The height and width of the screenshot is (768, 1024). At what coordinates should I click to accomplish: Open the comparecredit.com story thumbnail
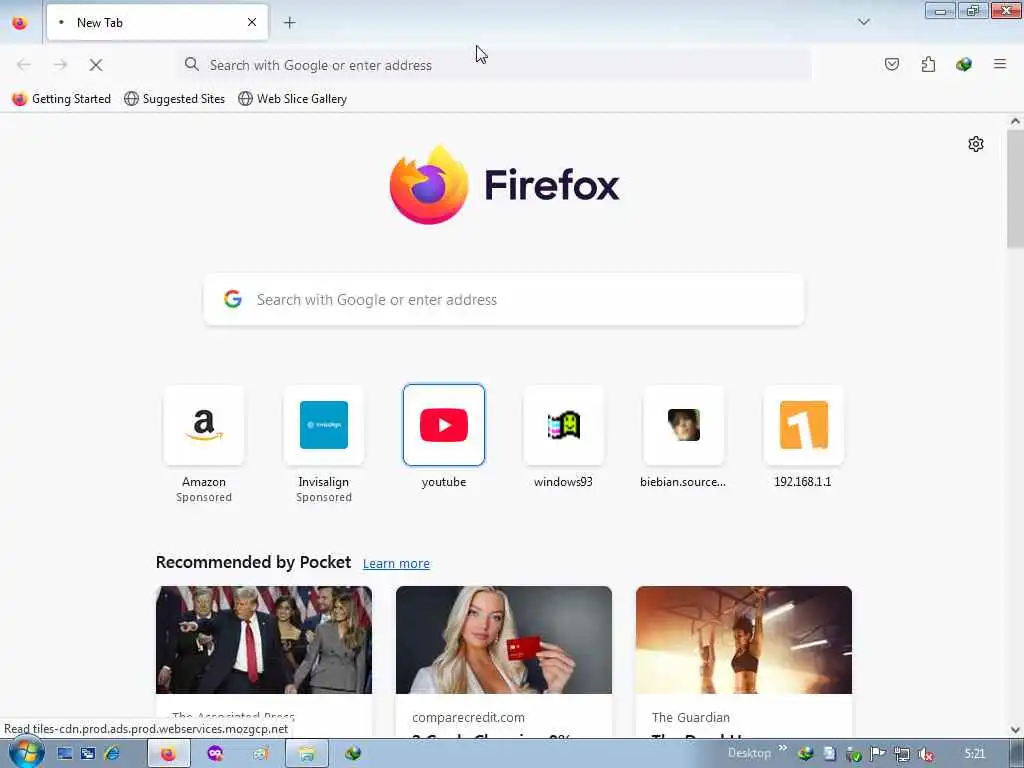504,640
